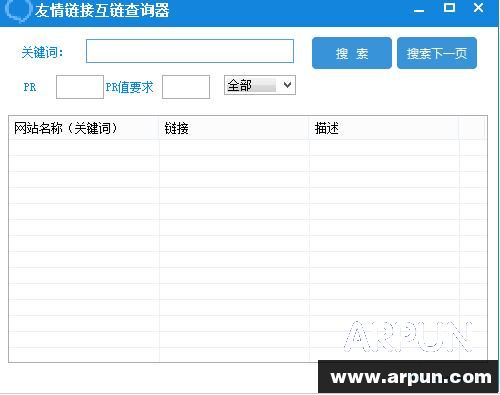Click the 关键词 keyword input field
This screenshot has width=500, height=395.
[x=190, y=51]
